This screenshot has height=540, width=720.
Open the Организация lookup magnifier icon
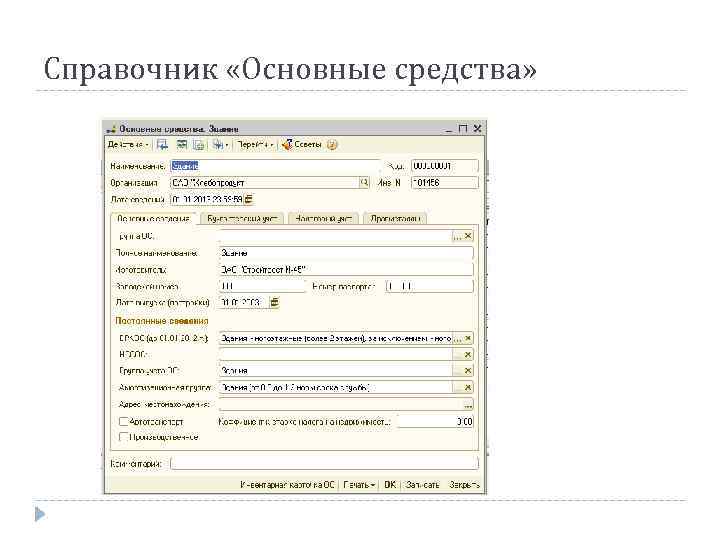pyautogui.click(x=364, y=183)
